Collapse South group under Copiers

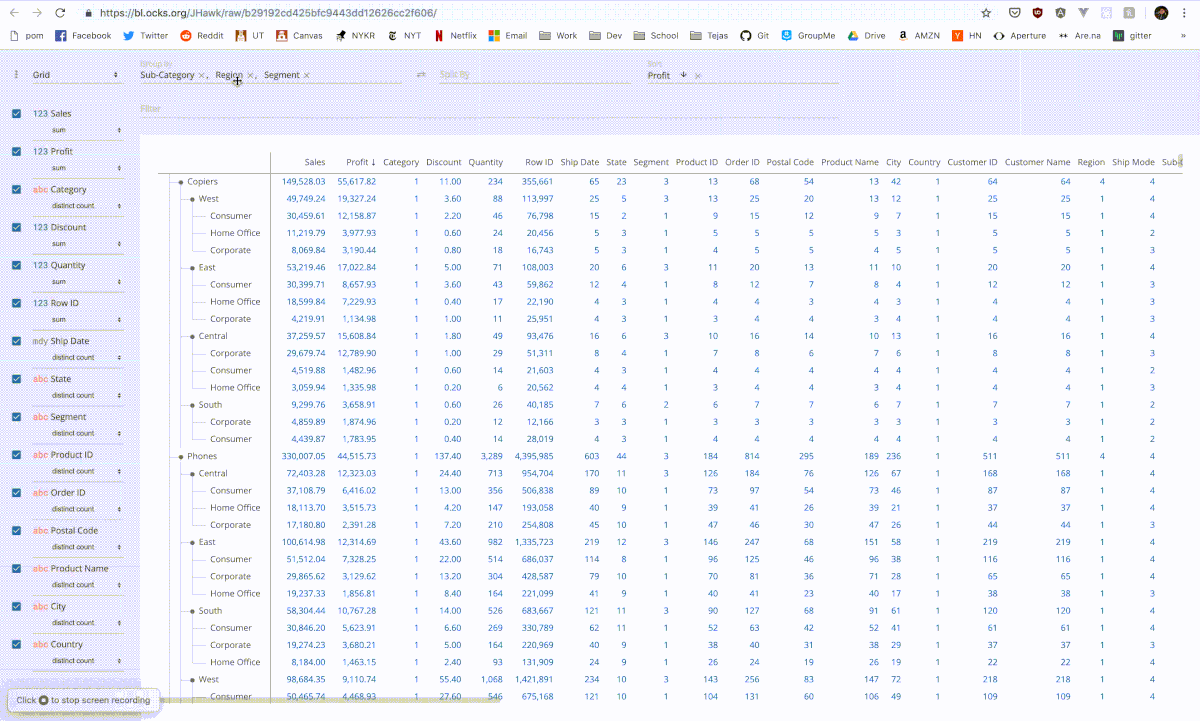pos(192,405)
